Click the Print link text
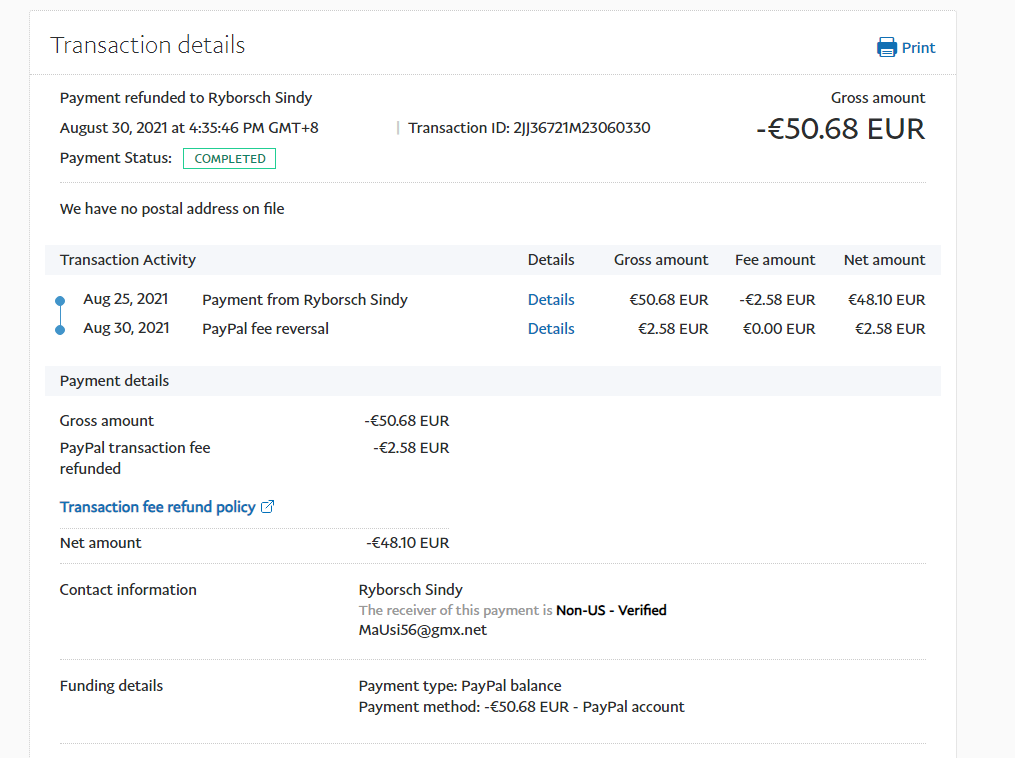The image size is (1015, 758). click(x=918, y=48)
